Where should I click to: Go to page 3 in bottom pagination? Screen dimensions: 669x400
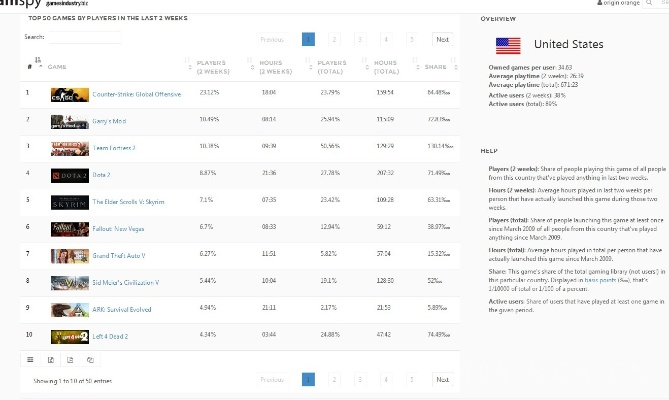[360, 379]
